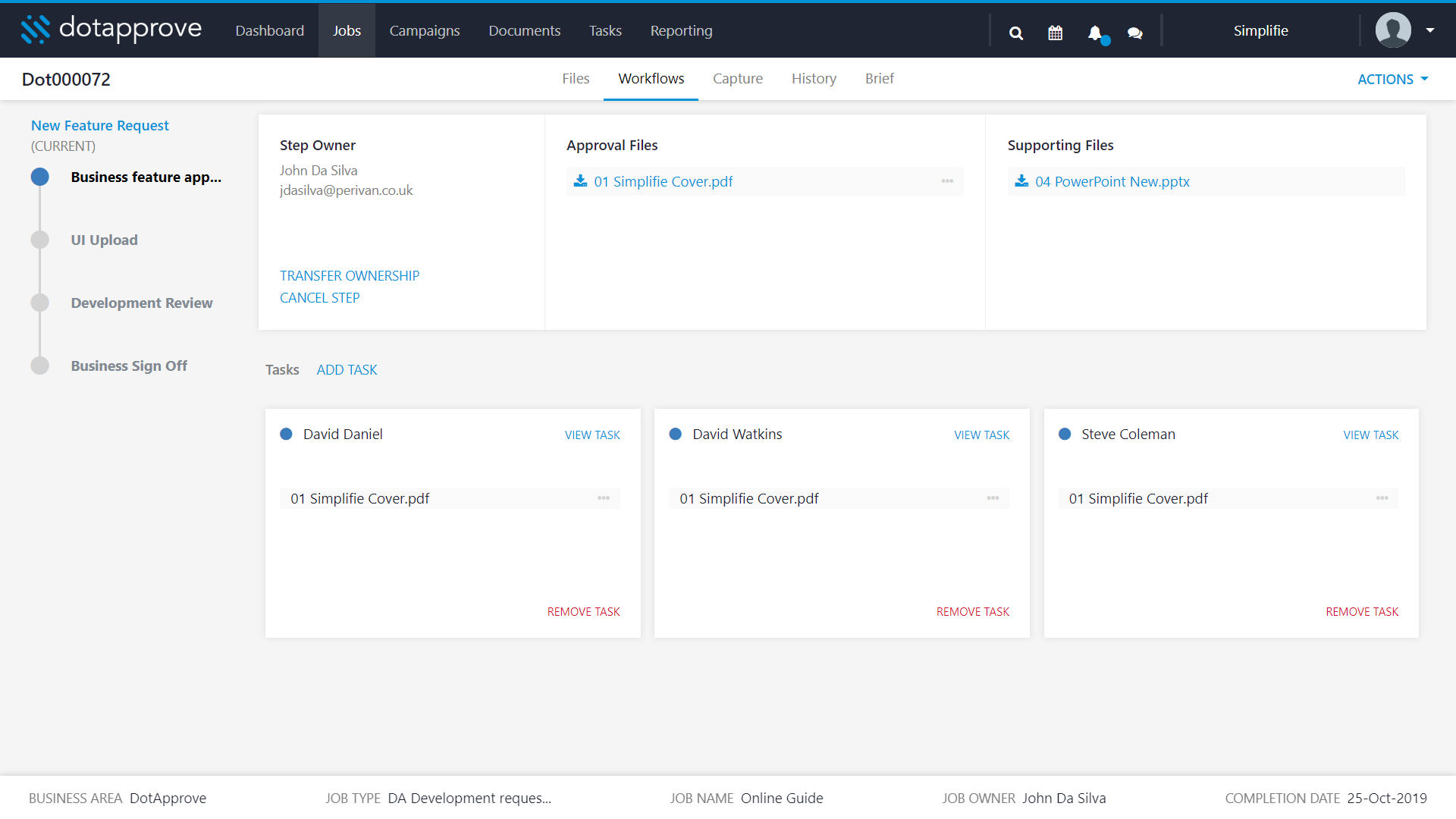Open Reporting menu

[x=681, y=30]
